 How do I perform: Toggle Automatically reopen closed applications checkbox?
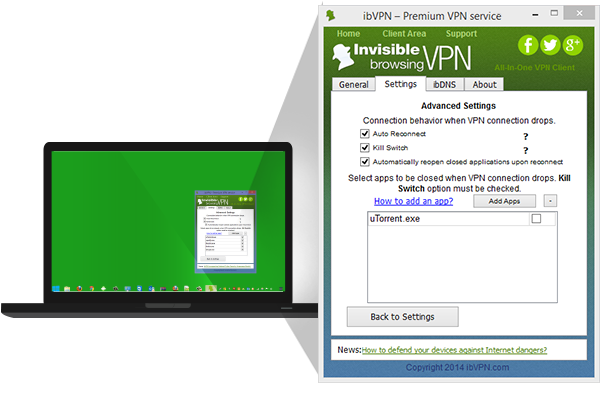tap(365, 162)
